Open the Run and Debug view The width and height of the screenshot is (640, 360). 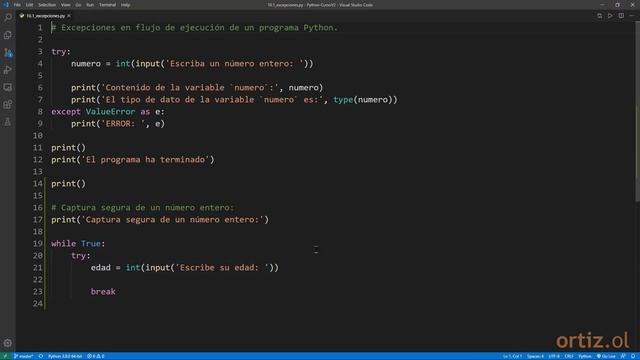(8, 70)
